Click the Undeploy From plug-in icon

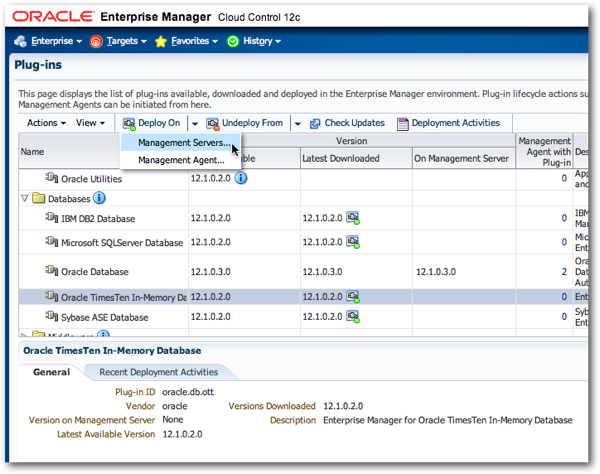(213, 124)
